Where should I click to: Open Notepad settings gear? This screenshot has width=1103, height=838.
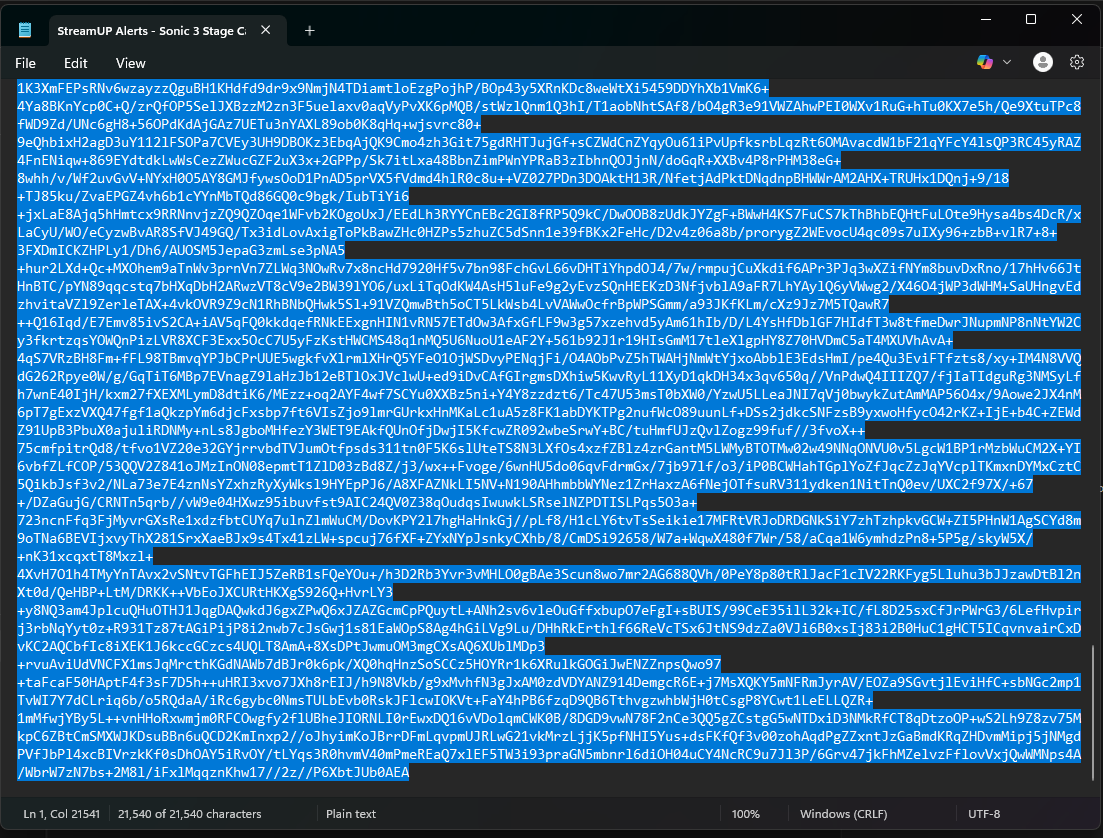1077,62
